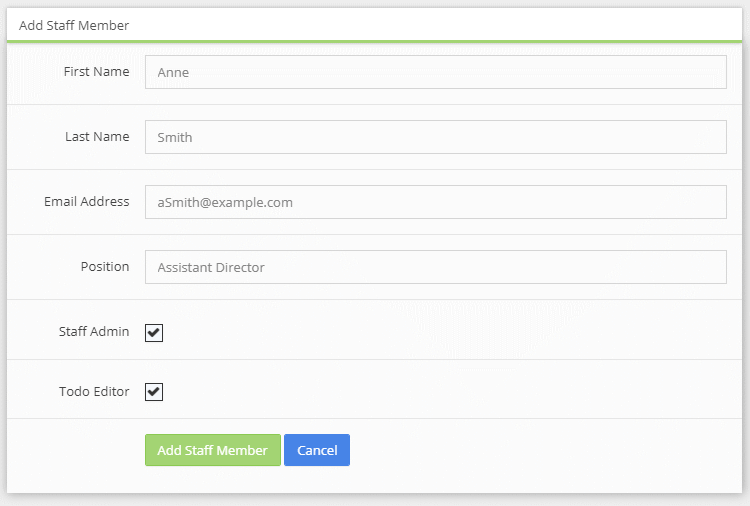Select the Email Address input field
The width and height of the screenshot is (750, 506).
[x=435, y=202]
